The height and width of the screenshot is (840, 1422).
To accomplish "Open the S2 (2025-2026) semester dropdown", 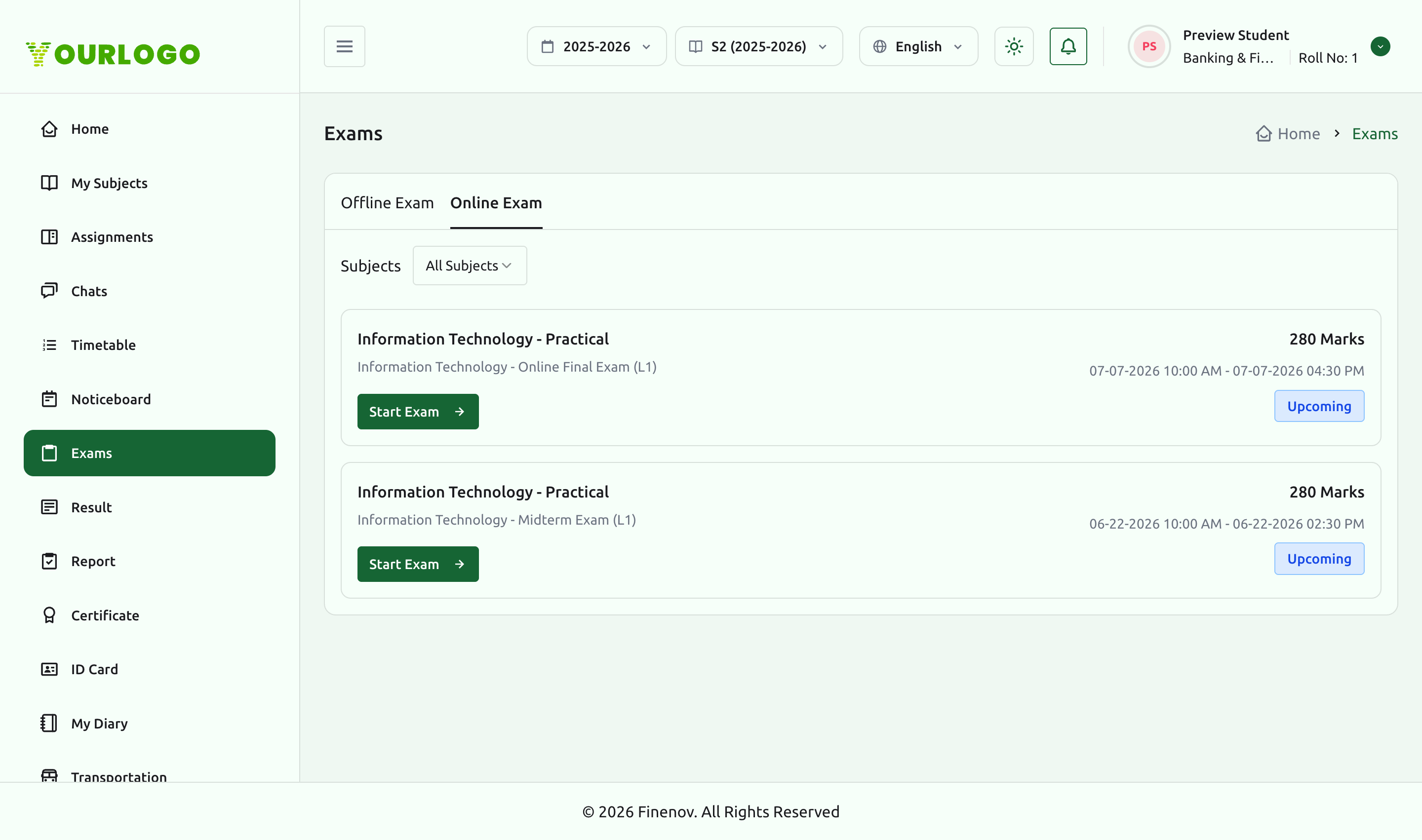I will pos(758,46).
